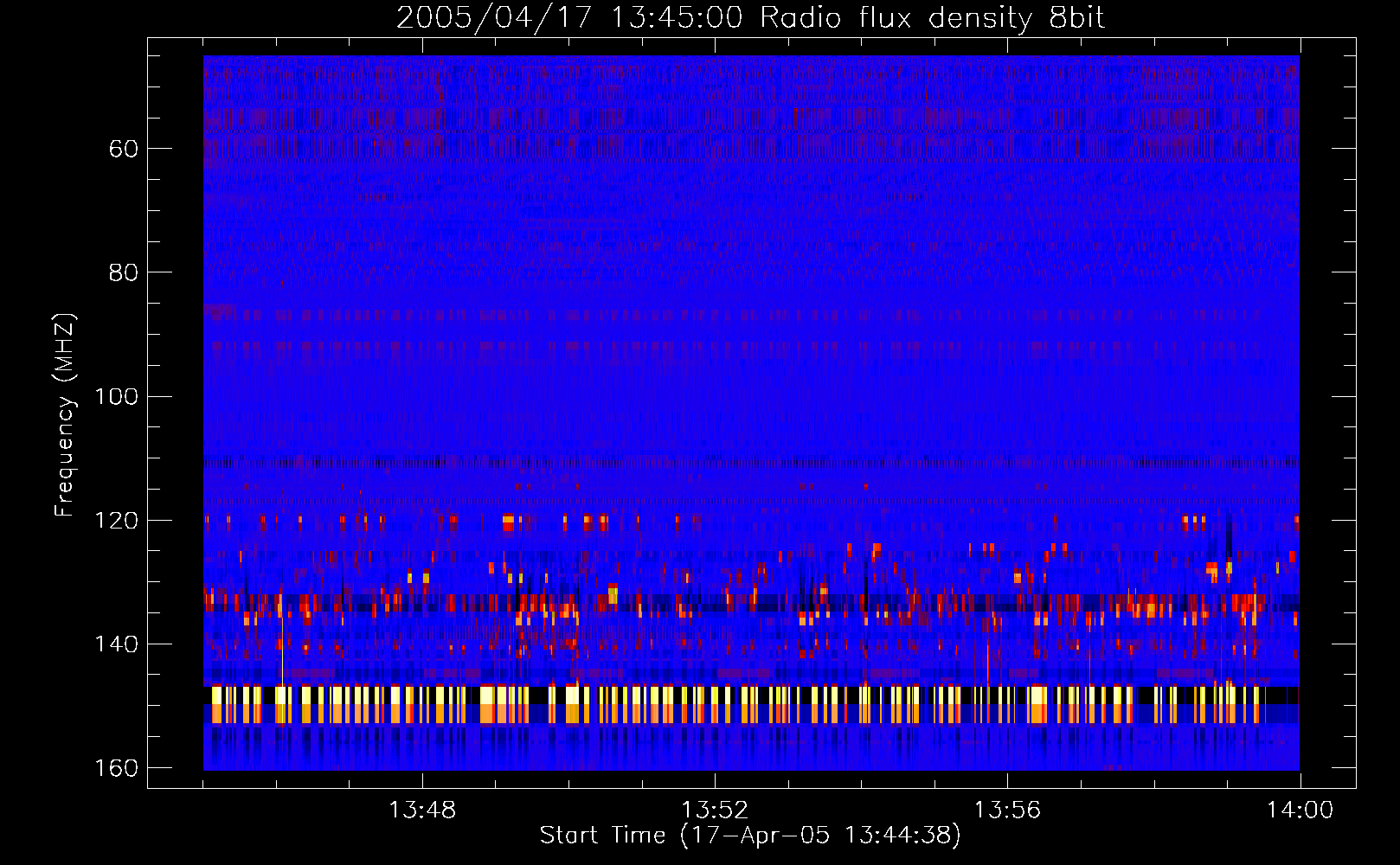This screenshot has height=865, width=1400.
Task: Click the 13:48 time tick label
Action: [422, 811]
